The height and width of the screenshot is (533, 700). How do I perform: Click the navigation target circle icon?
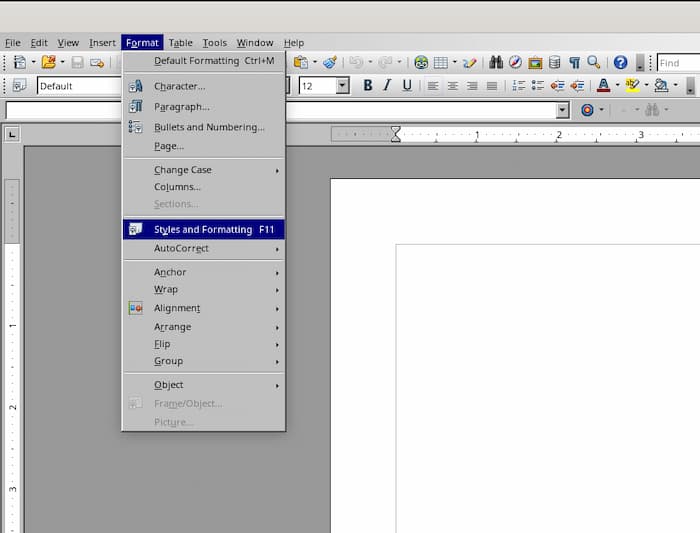[587, 110]
